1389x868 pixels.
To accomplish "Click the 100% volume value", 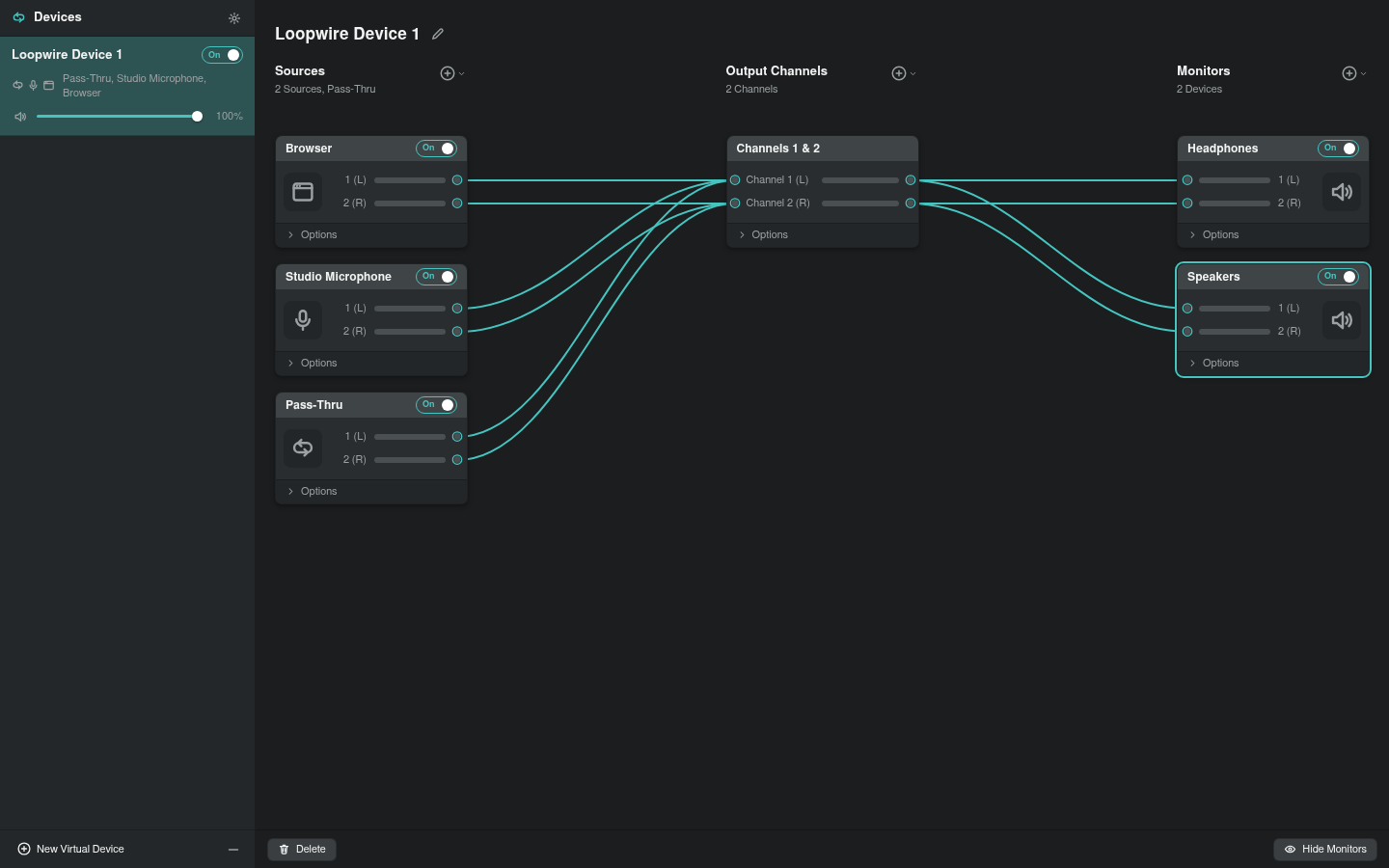I will tap(230, 117).
